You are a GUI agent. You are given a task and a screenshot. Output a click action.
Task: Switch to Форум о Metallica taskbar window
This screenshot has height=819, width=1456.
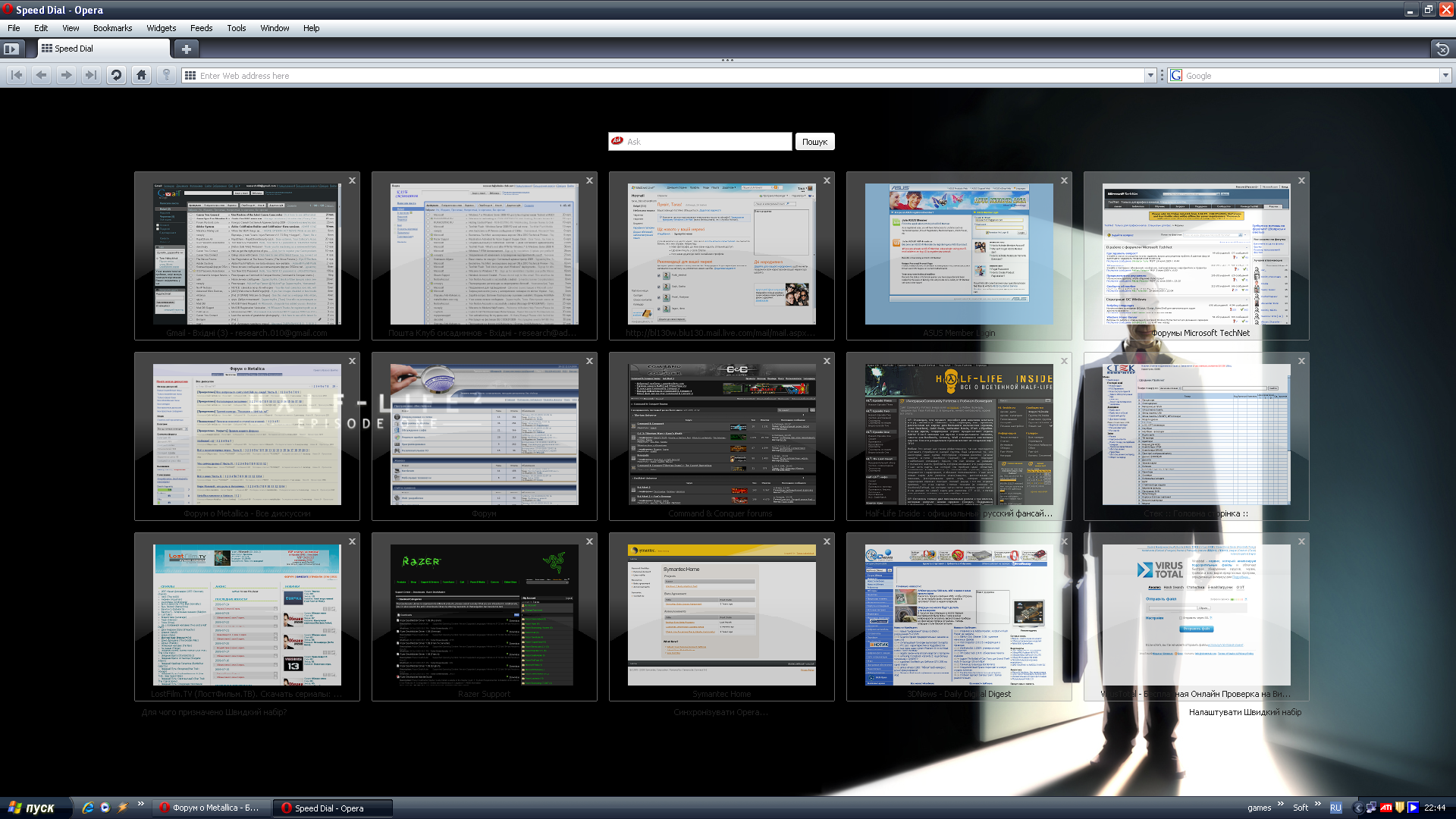(210, 808)
